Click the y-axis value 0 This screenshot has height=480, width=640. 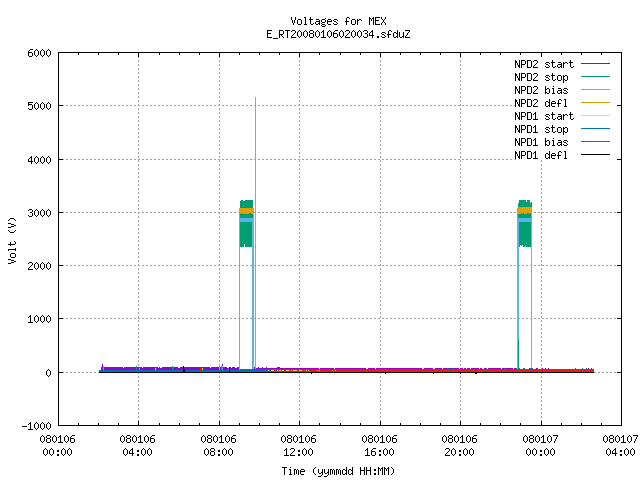click(x=49, y=373)
